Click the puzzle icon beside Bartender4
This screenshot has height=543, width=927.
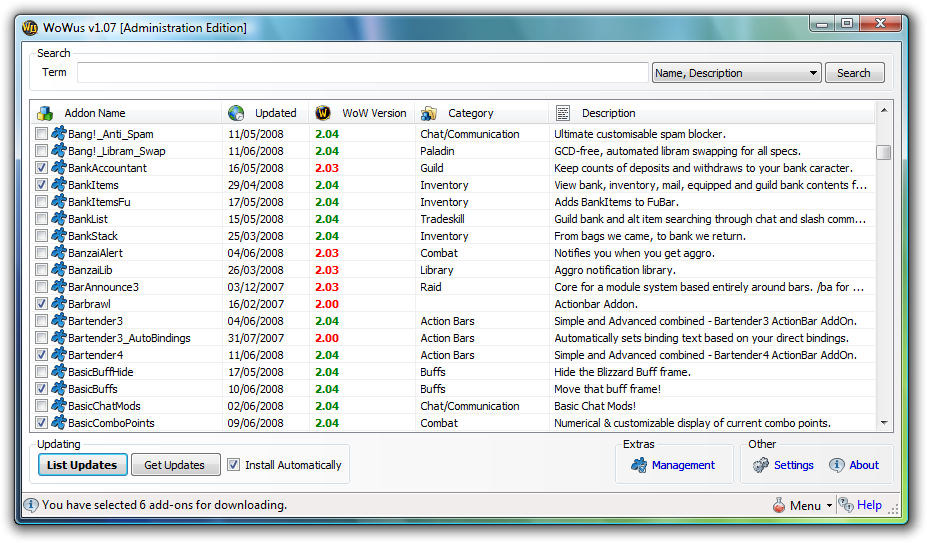tap(59, 355)
